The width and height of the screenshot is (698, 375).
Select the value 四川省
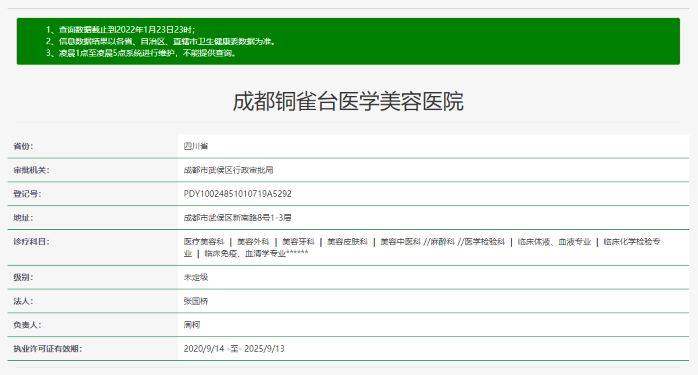click(196, 146)
